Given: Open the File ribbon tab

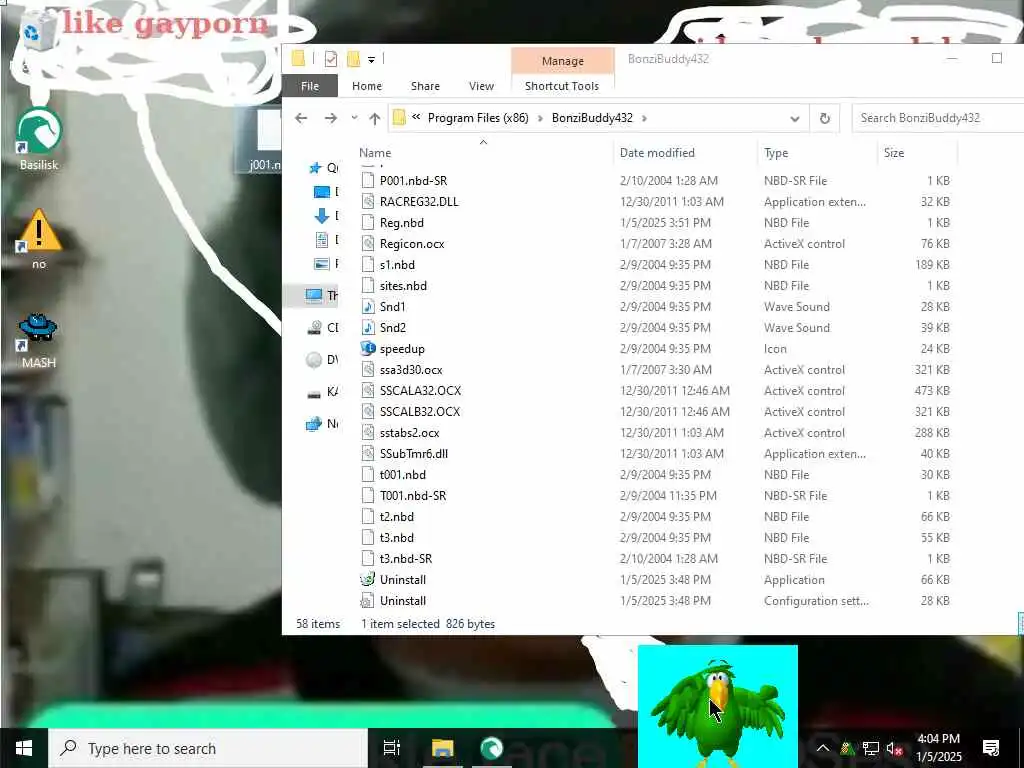Looking at the screenshot, I should pyautogui.click(x=310, y=86).
